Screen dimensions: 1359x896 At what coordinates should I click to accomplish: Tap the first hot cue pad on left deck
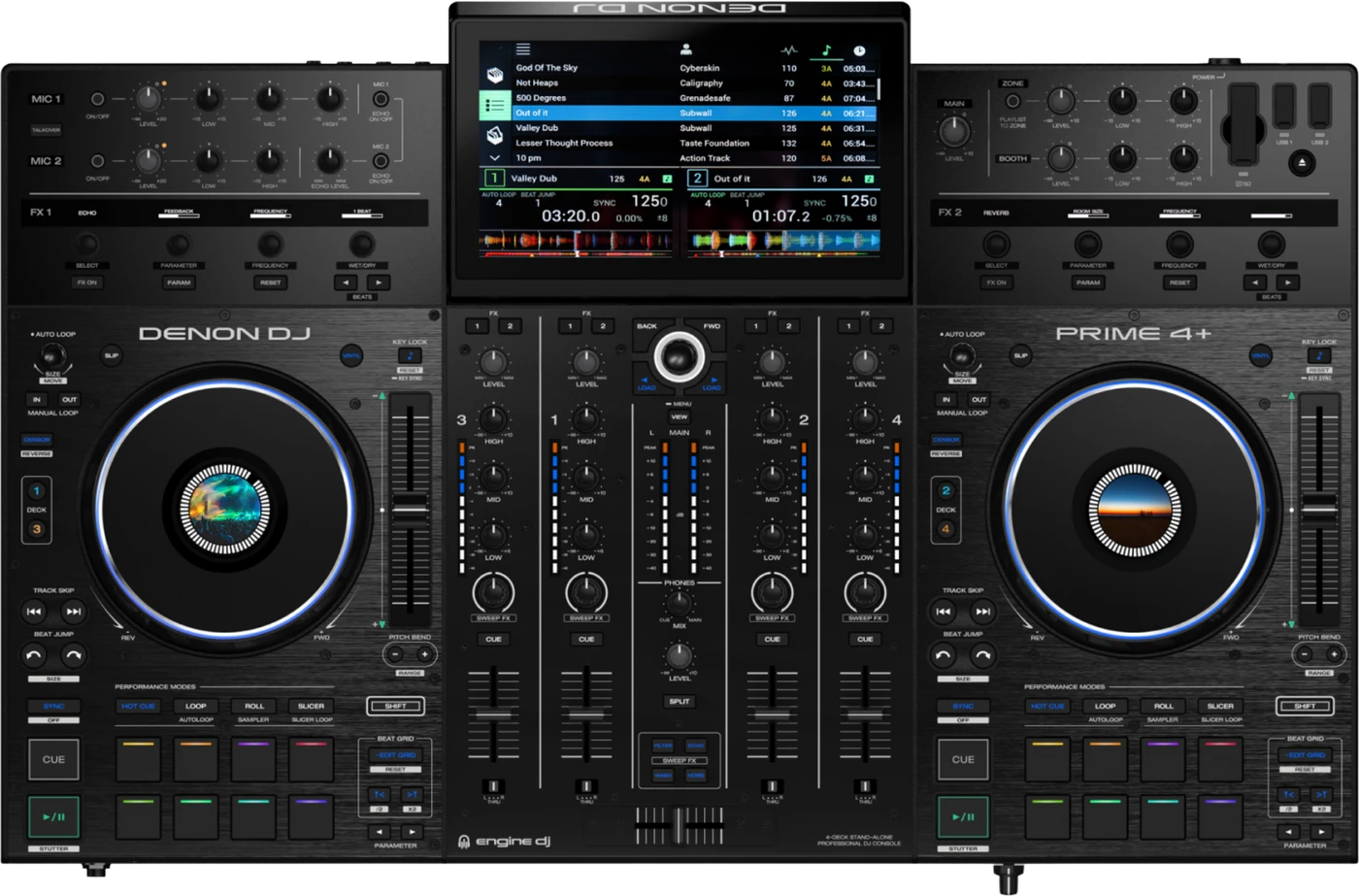pos(139,759)
